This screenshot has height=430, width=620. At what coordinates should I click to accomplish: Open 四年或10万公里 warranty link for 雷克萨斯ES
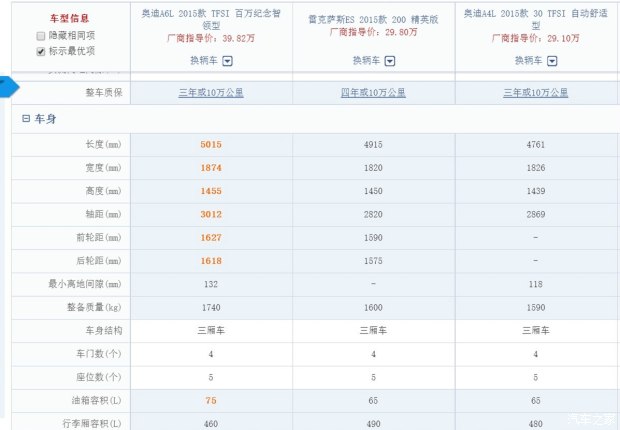pyautogui.click(x=373, y=93)
